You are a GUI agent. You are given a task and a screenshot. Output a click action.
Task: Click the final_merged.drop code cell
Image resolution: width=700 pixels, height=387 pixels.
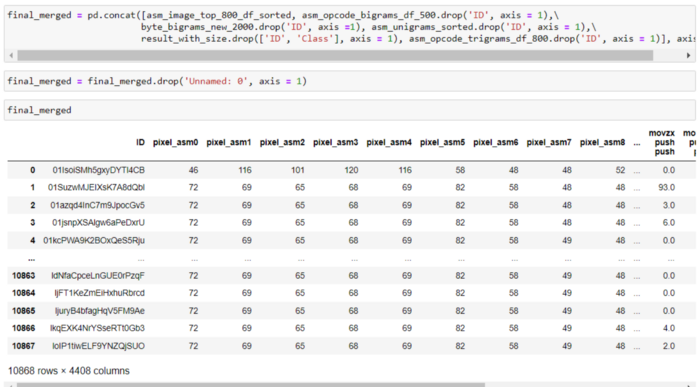350,81
